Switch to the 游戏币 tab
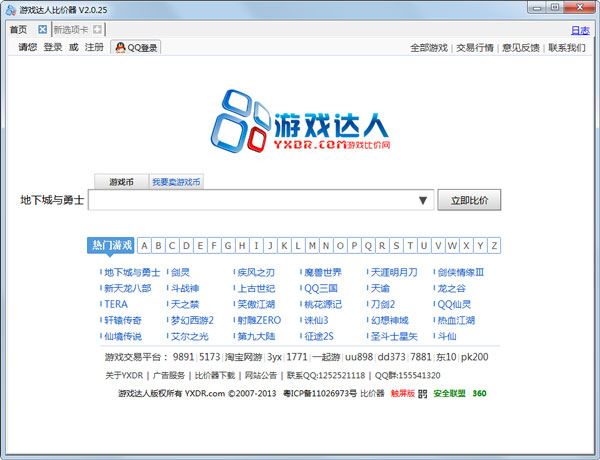 coord(121,182)
